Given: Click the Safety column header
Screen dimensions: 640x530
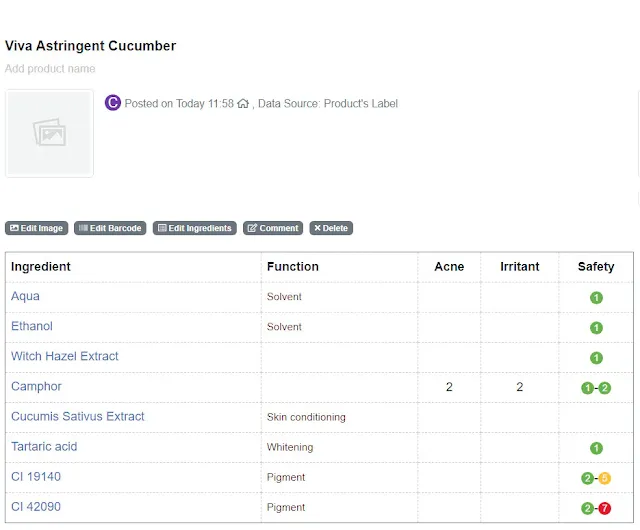Looking at the screenshot, I should [596, 267].
